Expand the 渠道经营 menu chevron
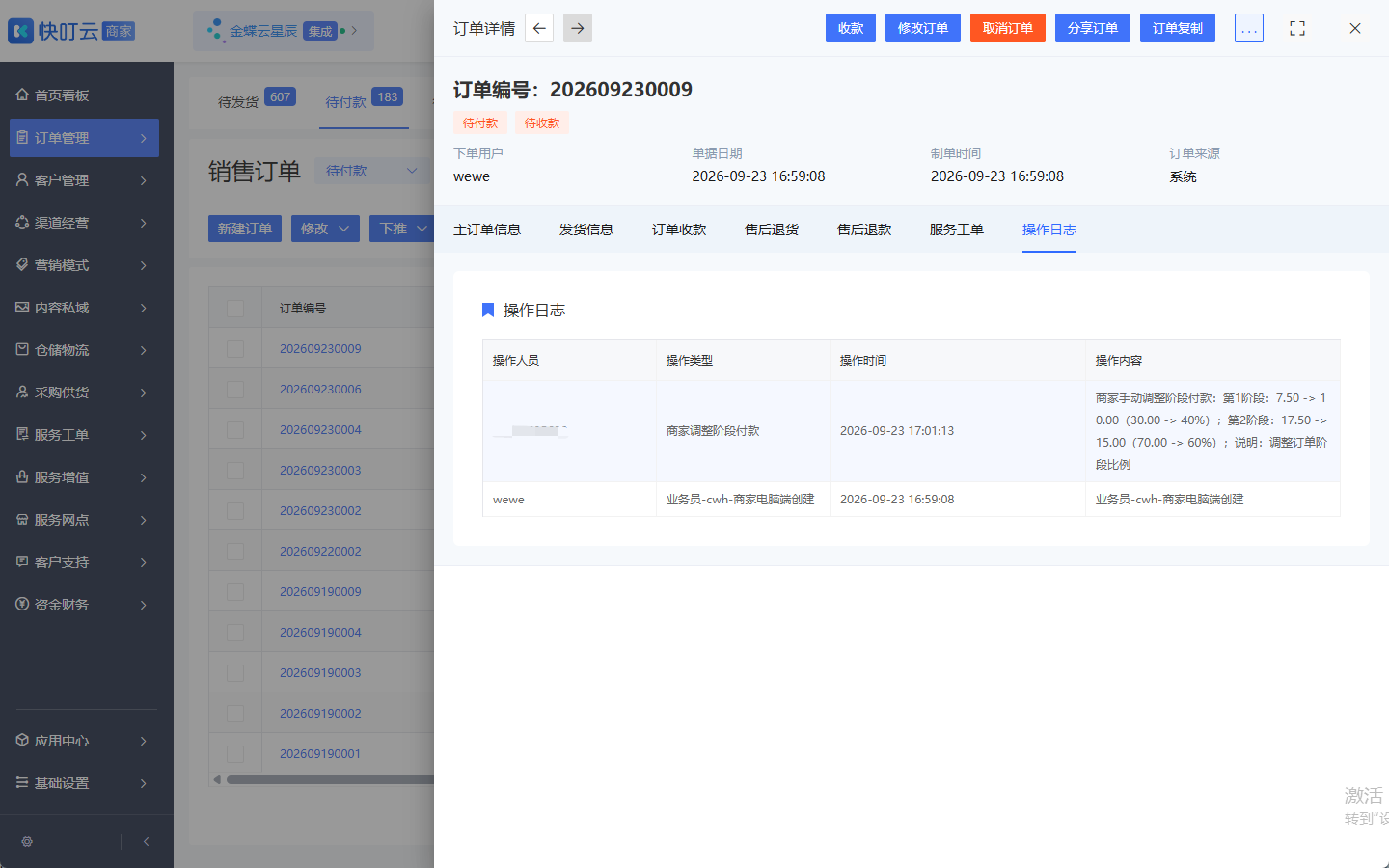 (x=143, y=223)
